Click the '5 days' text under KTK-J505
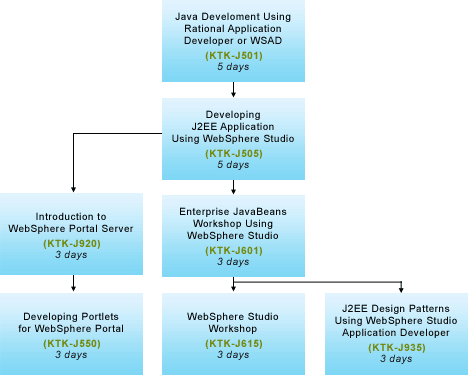Image resolution: width=468 pixels, height=375 pixels. point(233,165)
